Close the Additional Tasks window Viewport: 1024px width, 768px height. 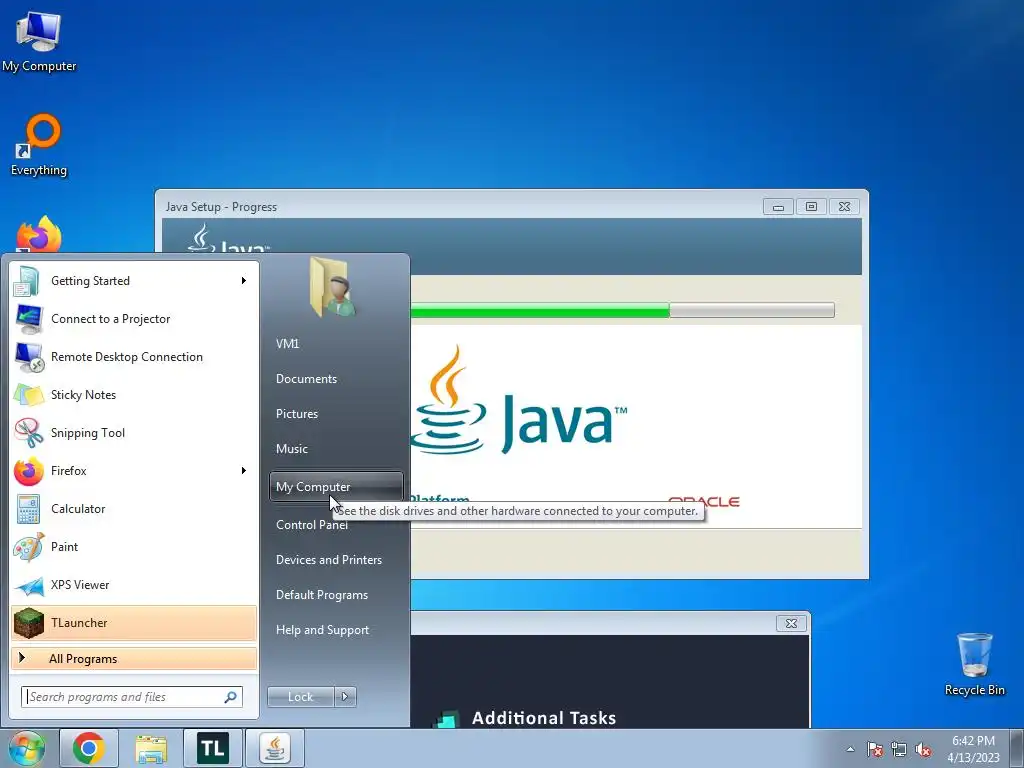(x=791, y=623)
